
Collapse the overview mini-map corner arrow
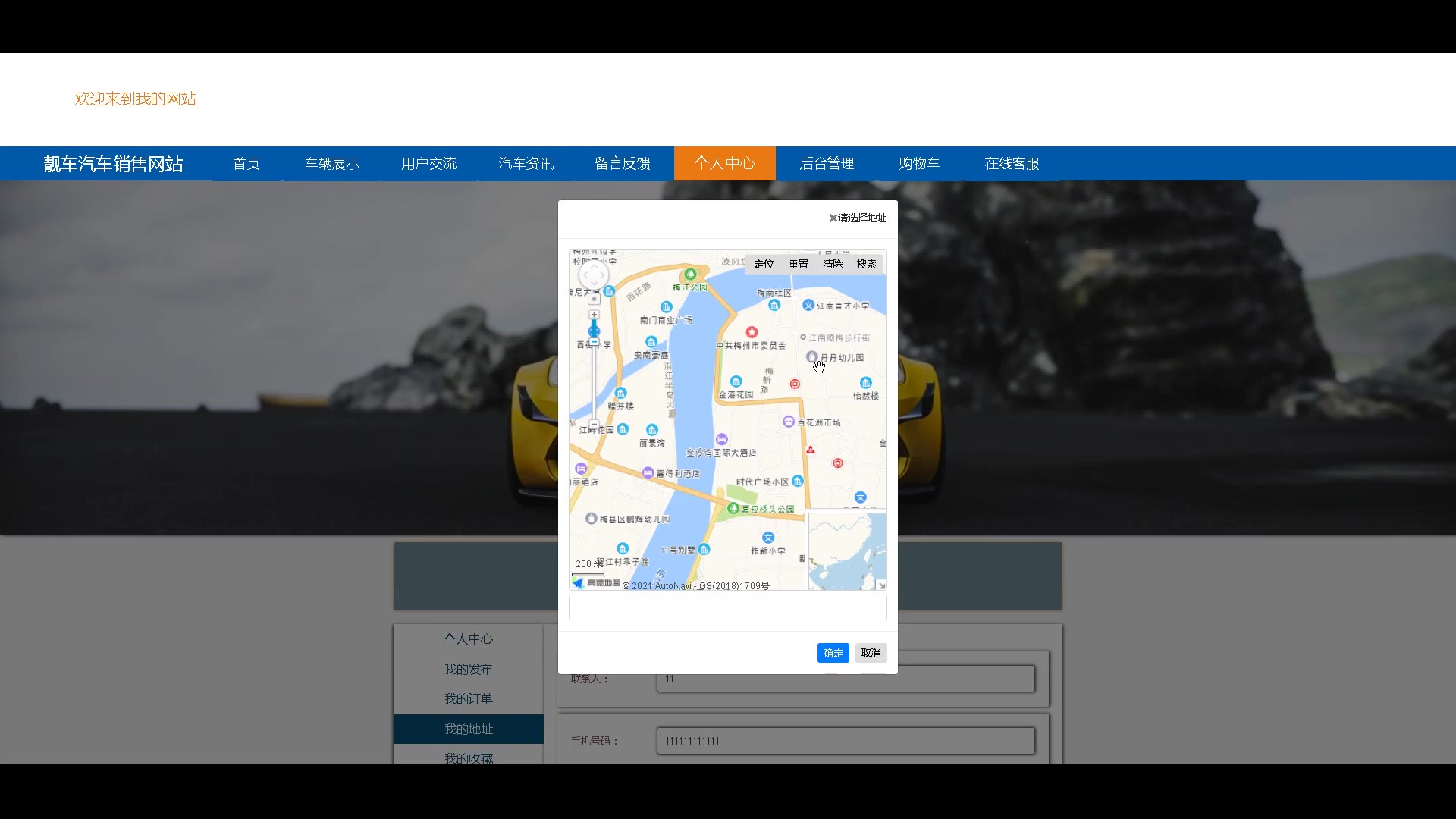(x=881, y=585)
